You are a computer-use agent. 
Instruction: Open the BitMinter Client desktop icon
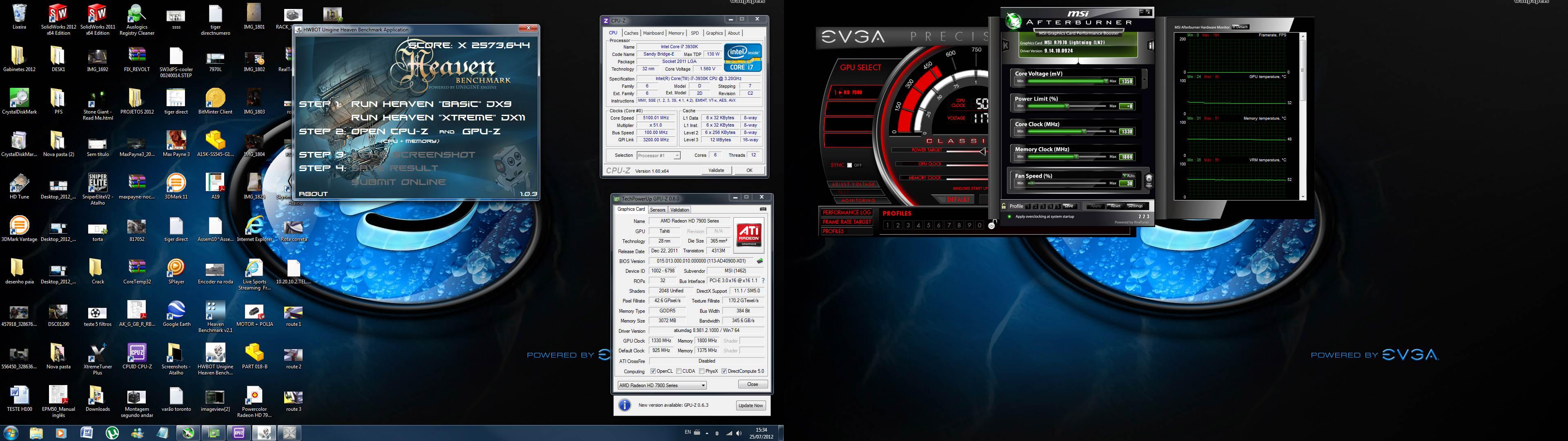[216, 101]
